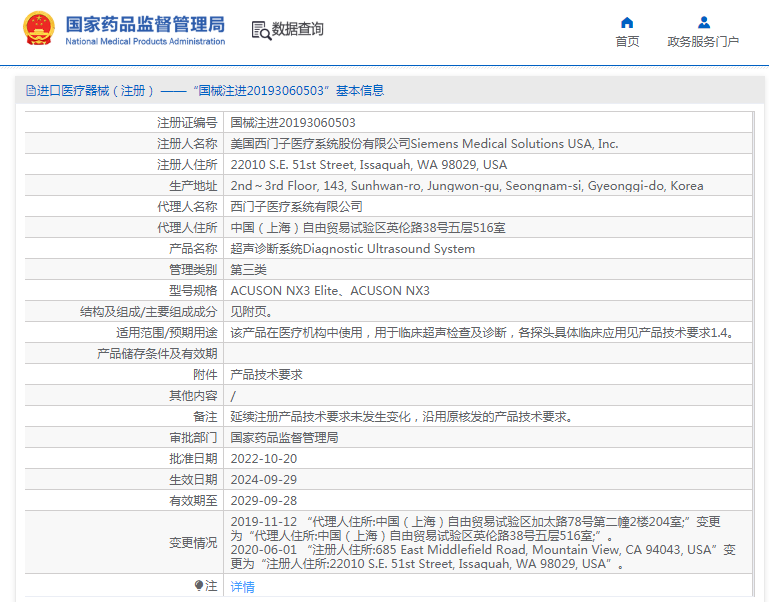Click 国家药品监督管理局 site title
The height and width of the screenshot is (602, 769).
(x=145, y=24)
